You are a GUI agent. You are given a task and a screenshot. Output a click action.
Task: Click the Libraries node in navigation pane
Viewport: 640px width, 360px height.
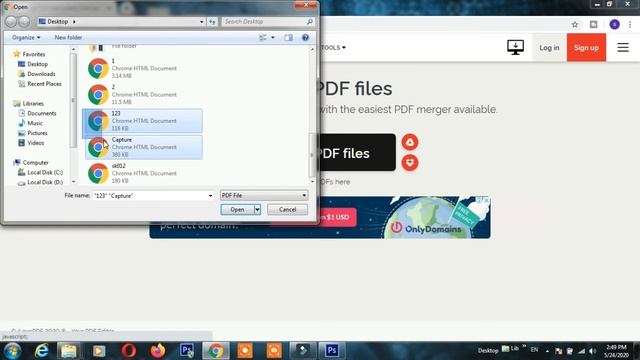(29, 104)
